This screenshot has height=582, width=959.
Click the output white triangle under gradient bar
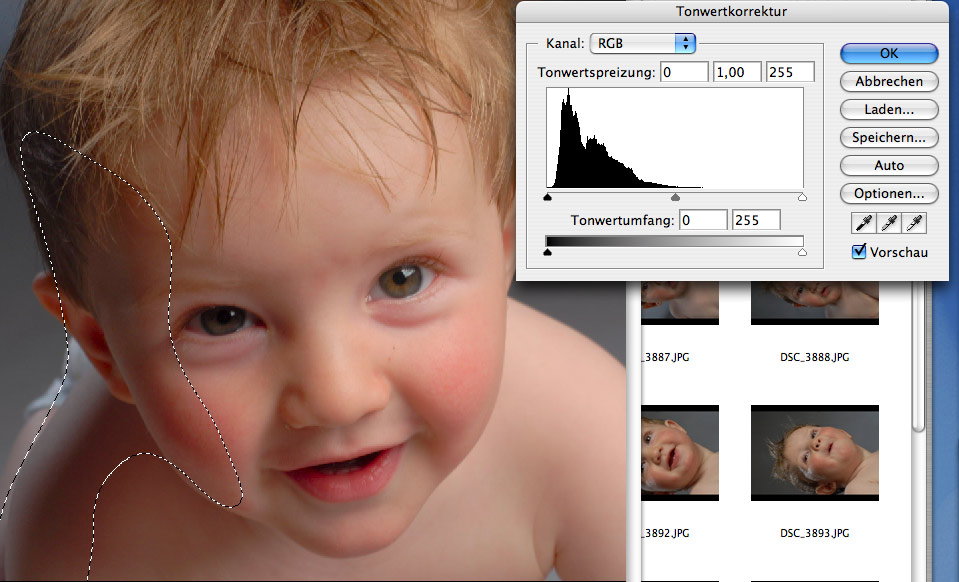pos(802,254)
